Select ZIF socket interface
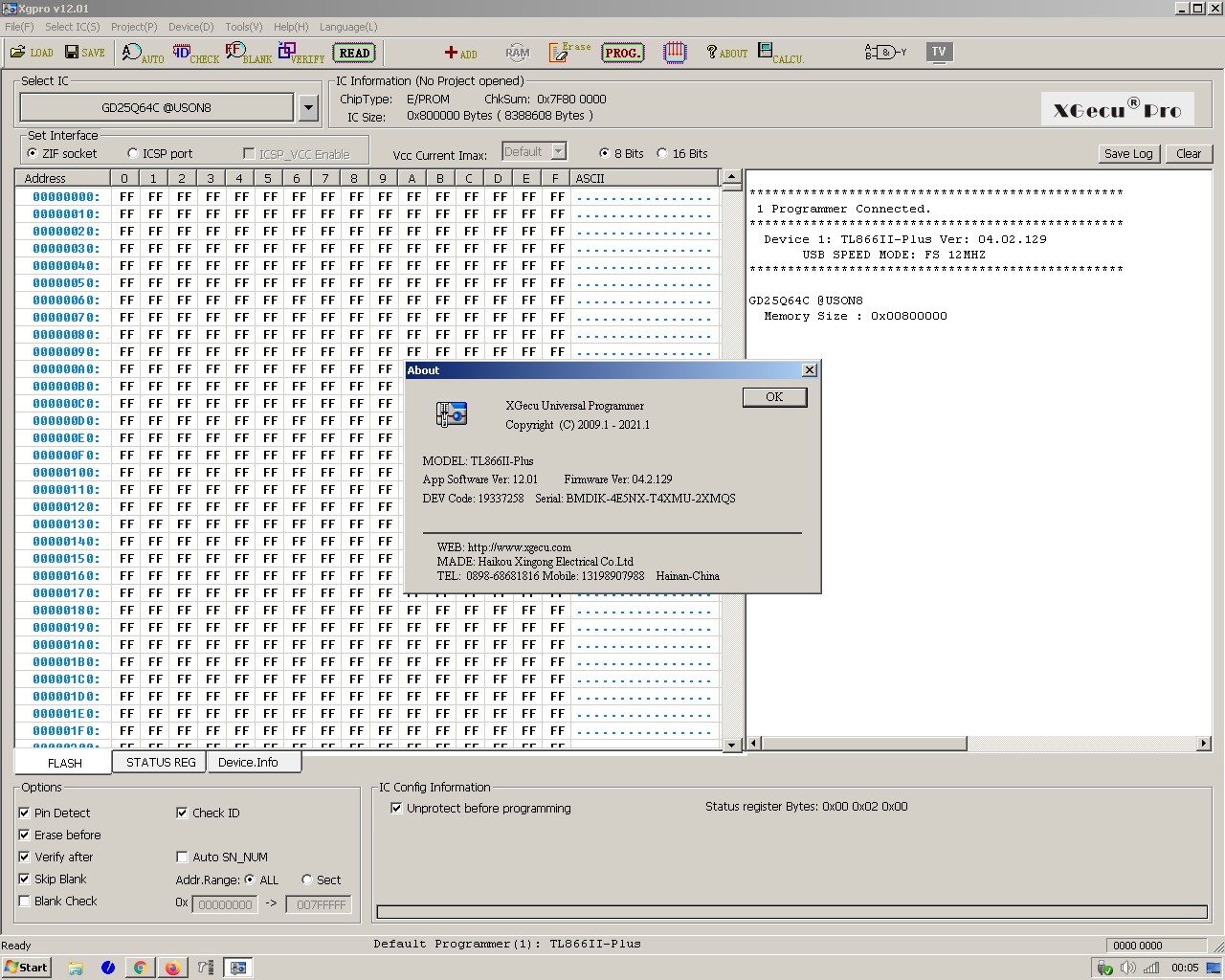This screenshot has width=1225, height=980. pos(62,153)
